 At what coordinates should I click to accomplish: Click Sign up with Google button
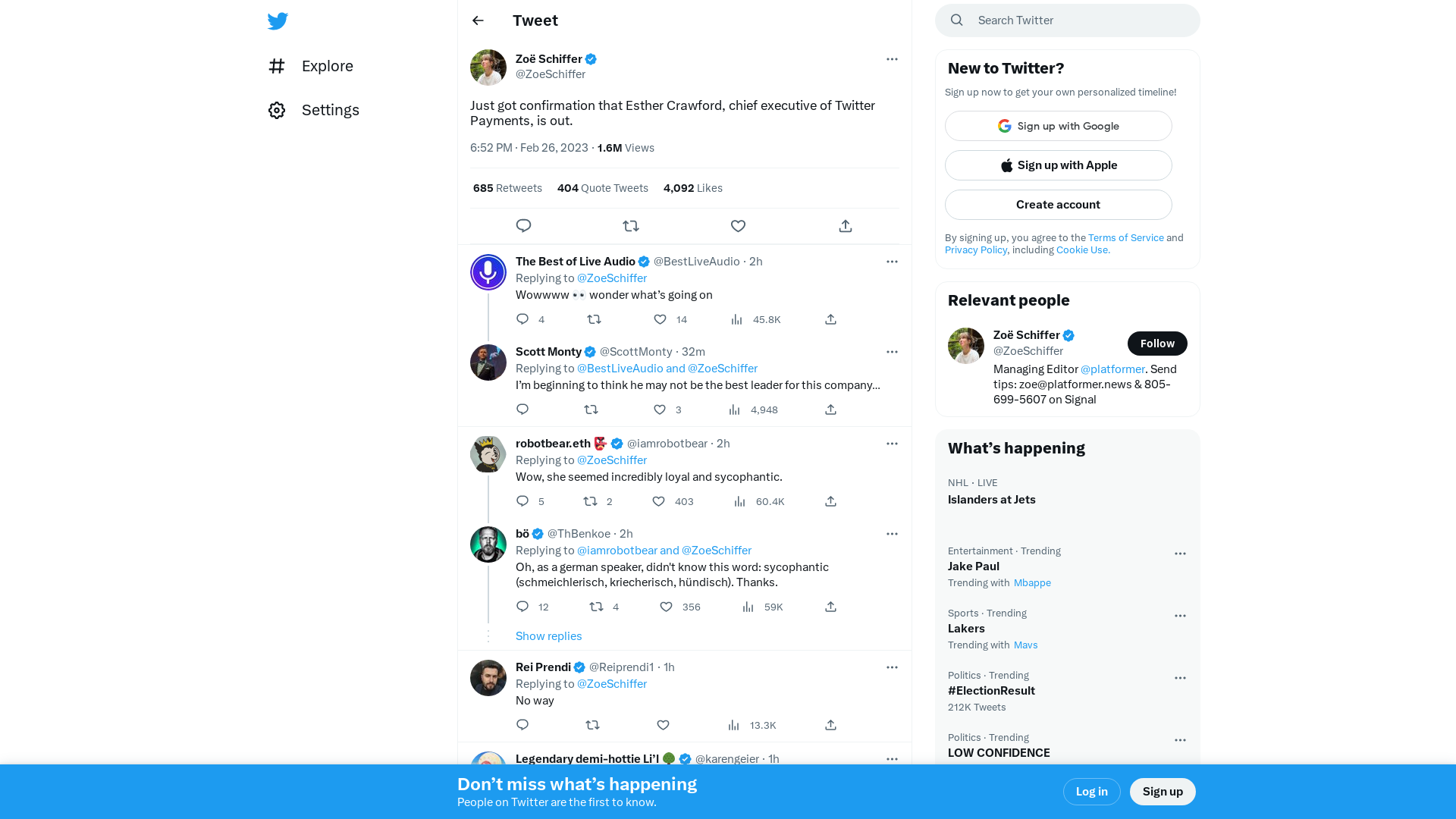coord(1058,125)
